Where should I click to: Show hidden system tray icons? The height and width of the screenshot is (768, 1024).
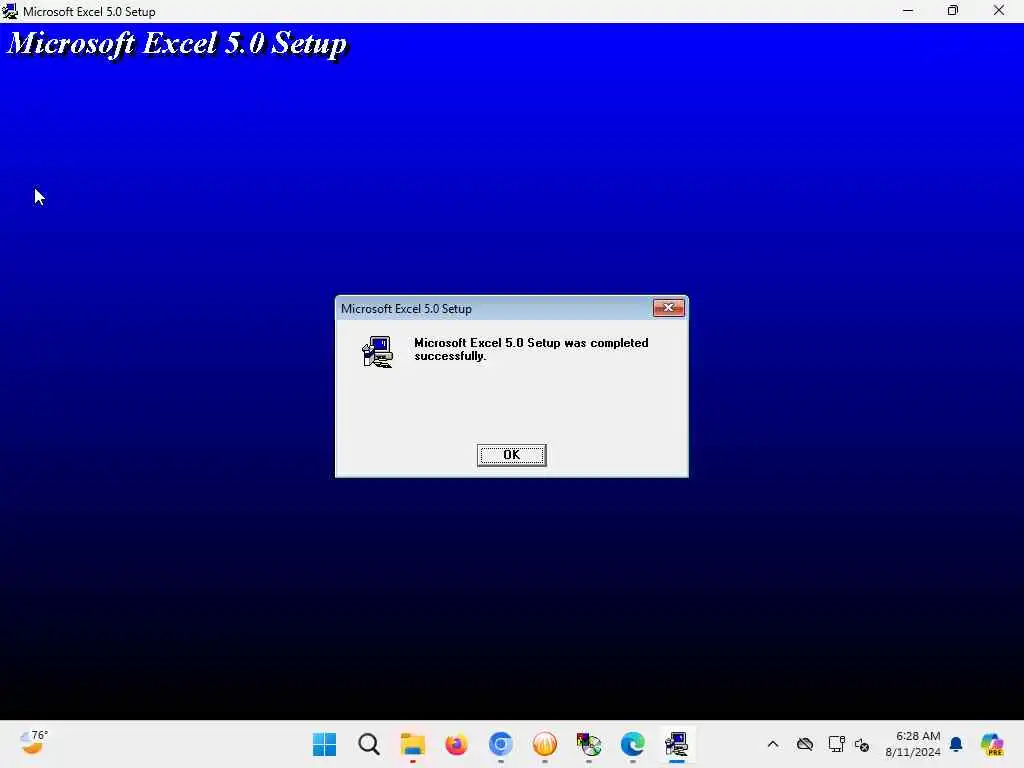[773, 744]
